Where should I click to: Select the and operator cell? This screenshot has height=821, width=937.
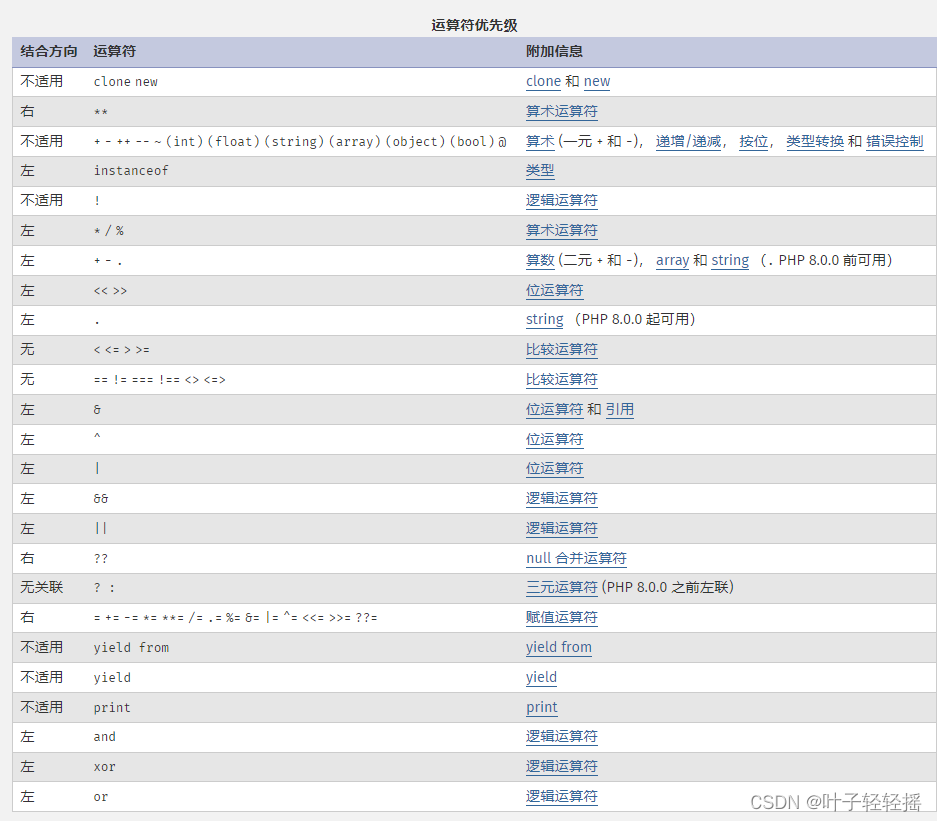(105, 737)
